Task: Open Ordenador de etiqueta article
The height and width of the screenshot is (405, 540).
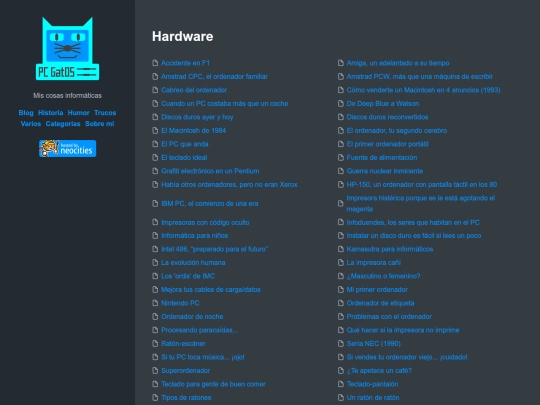Action: (x=380, y=303)
